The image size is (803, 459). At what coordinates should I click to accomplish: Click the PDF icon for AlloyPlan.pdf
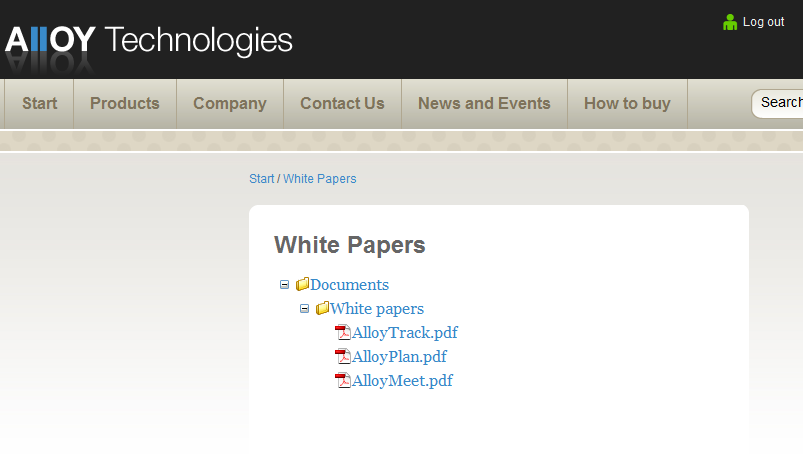tap(343, 356)
